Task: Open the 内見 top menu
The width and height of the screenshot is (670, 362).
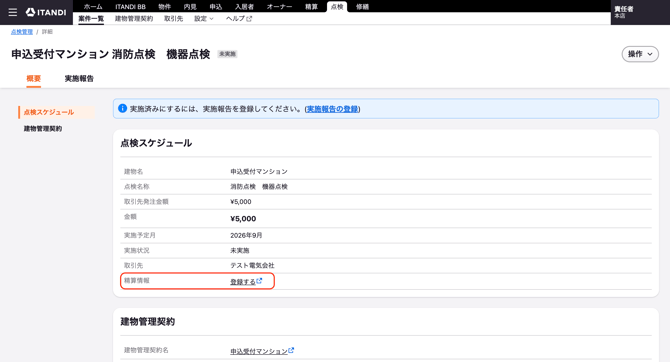Action: pos(190,7)
